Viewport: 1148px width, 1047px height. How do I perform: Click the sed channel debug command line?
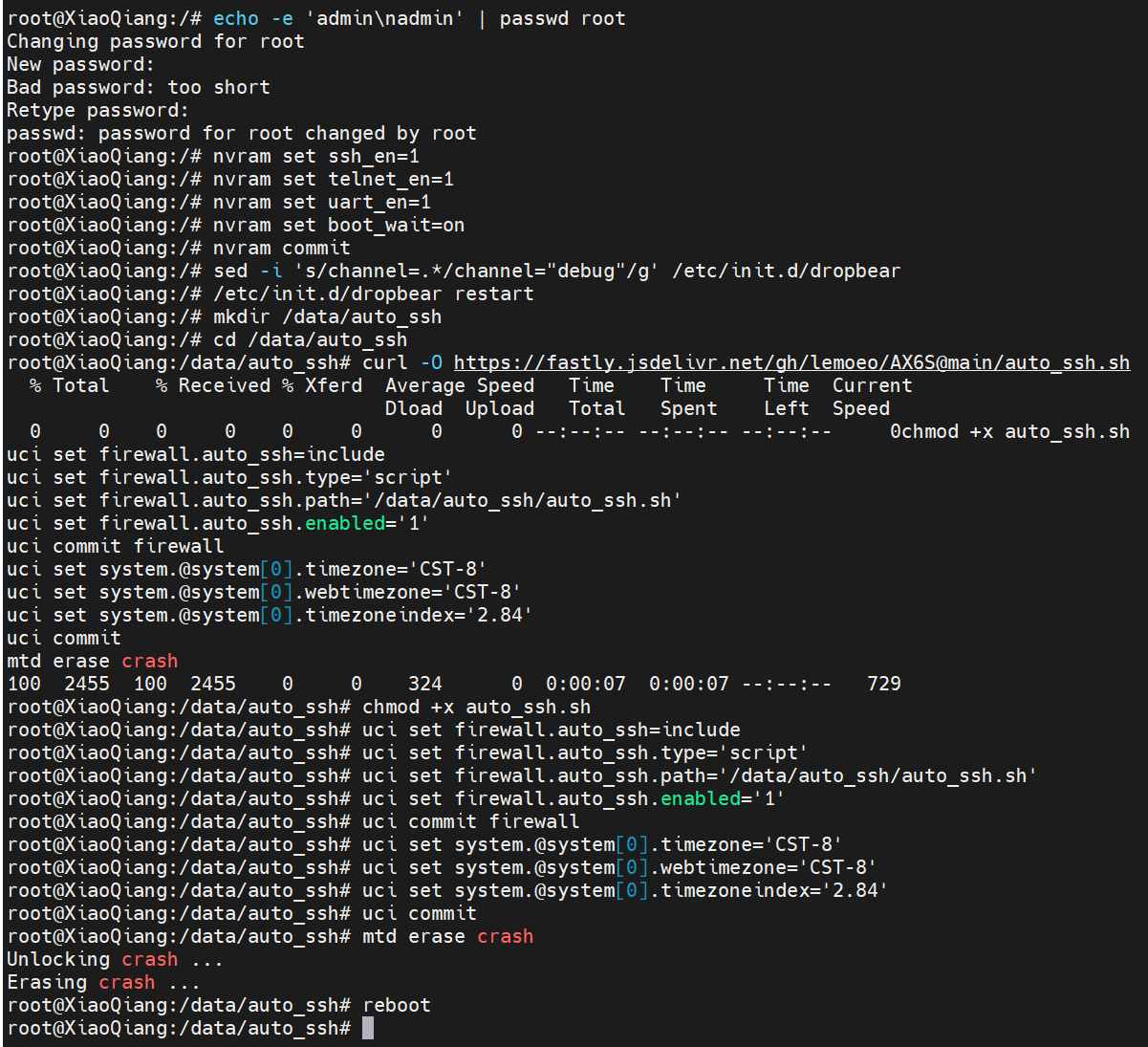coord(556,272)
